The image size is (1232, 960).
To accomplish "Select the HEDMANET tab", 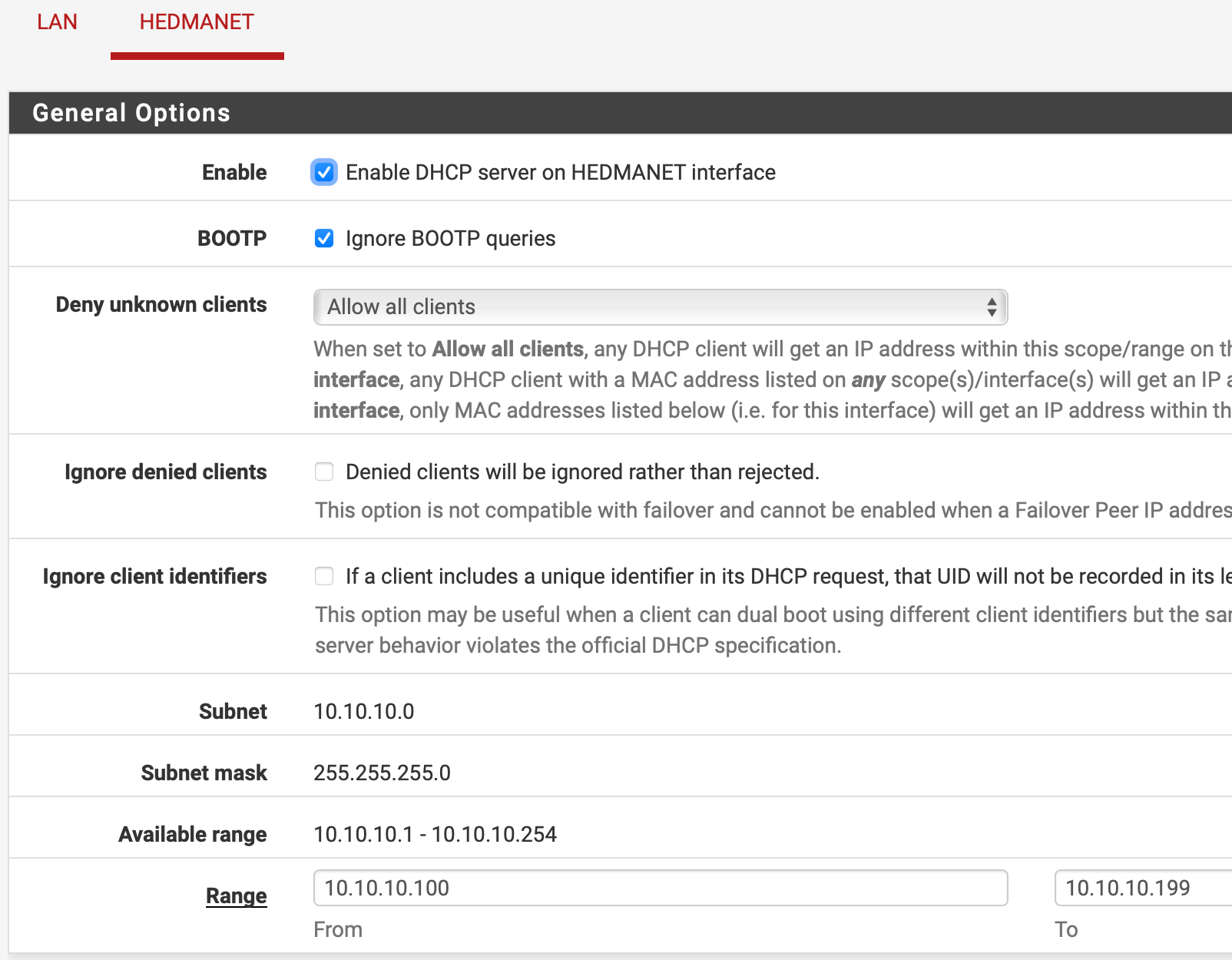I will point(197,22).
